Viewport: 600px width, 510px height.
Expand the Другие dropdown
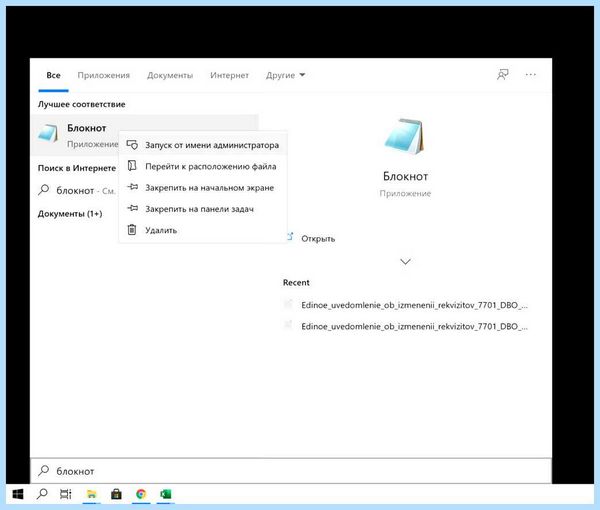[285, 75]
